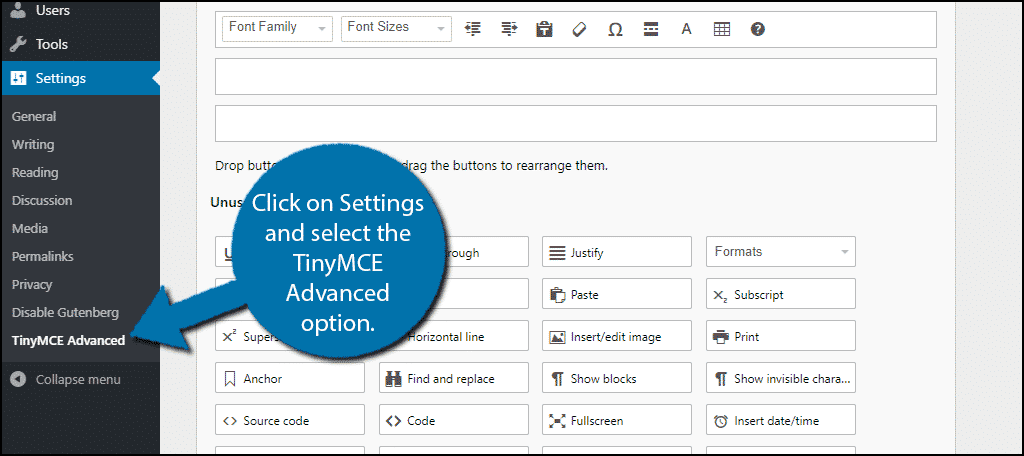Select the Fullscreen button

click(x=616, y=420)
